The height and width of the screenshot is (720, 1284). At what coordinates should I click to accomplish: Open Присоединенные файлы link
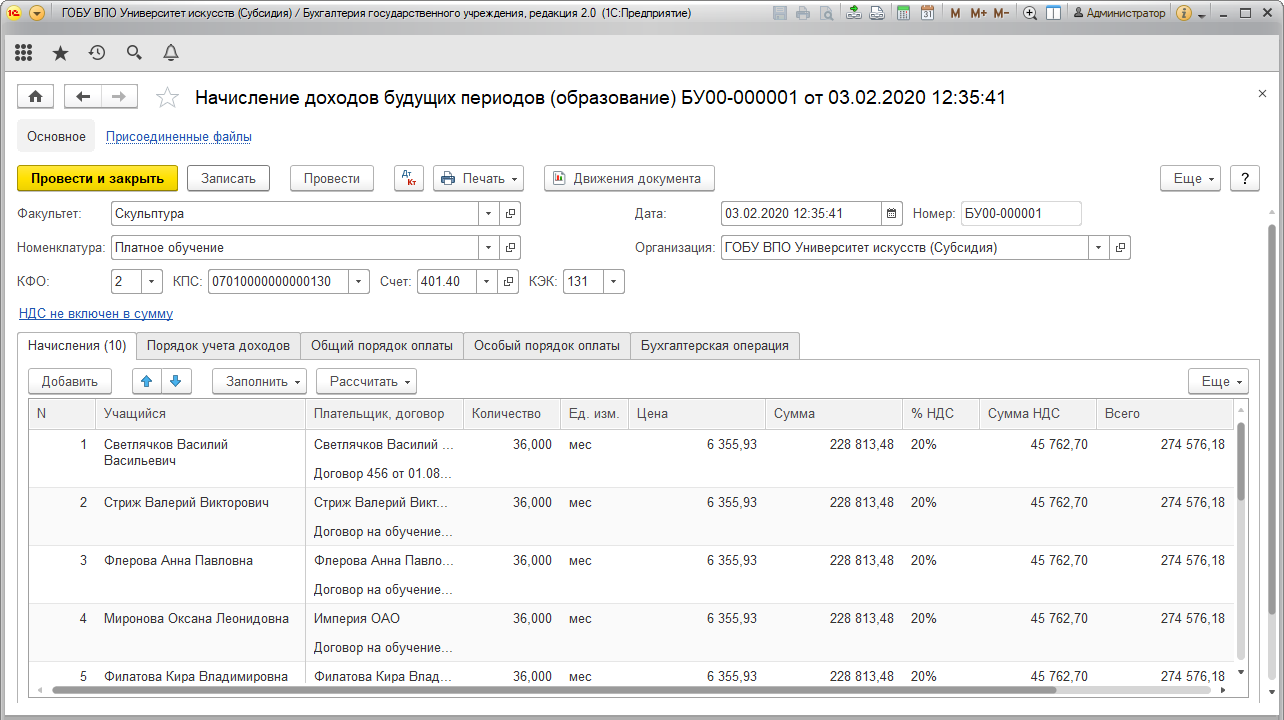pos(179,136)
